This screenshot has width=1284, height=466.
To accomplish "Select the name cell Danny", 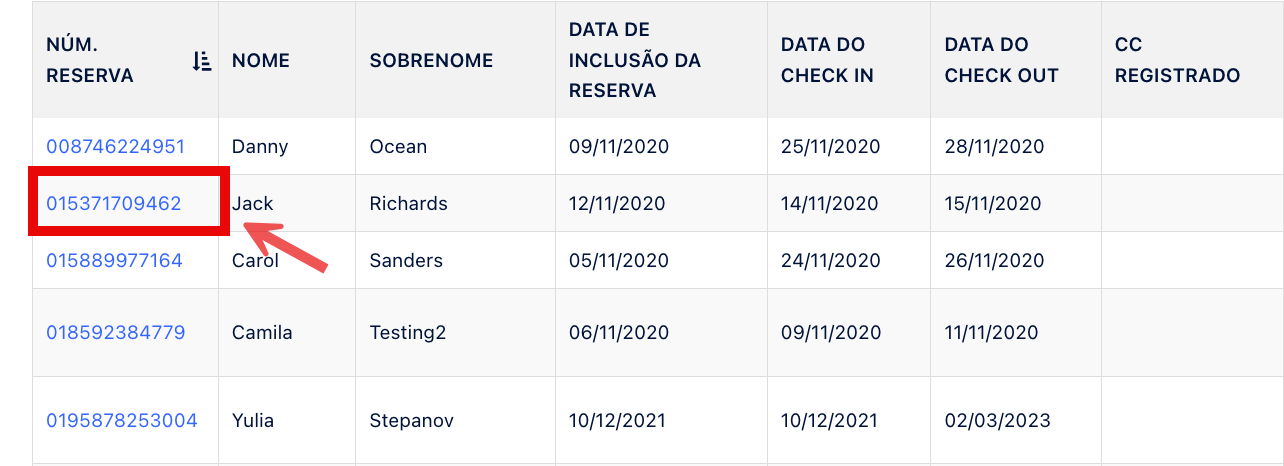I will 260,147.
